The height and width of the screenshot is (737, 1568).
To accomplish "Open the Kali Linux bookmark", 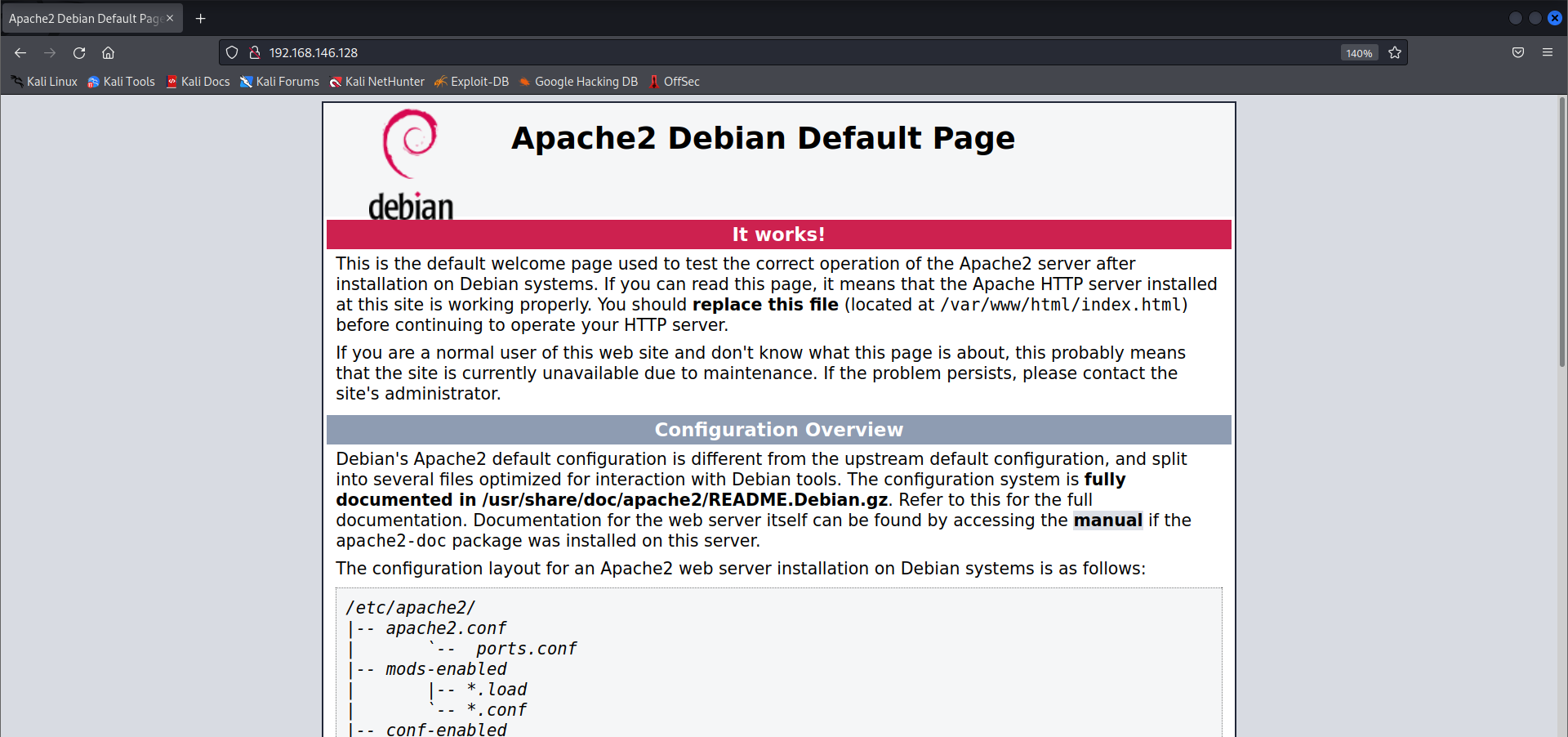I will pos(44,82).
